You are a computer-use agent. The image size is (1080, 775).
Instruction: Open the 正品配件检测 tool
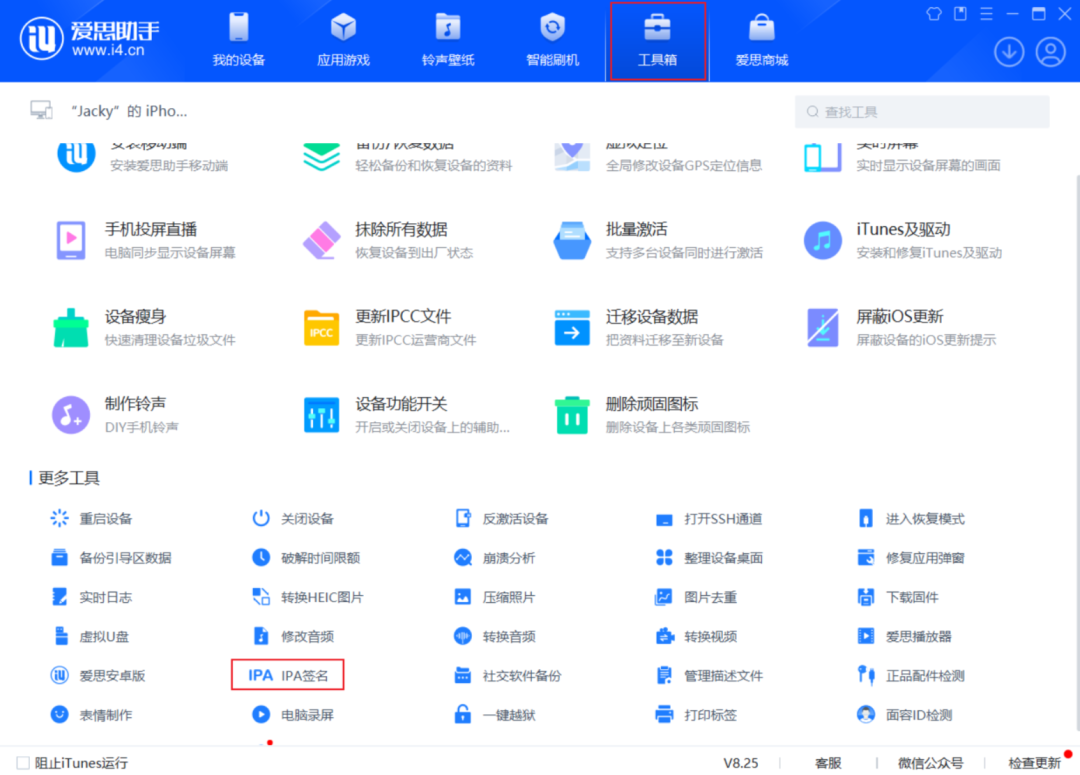[911, 675]
